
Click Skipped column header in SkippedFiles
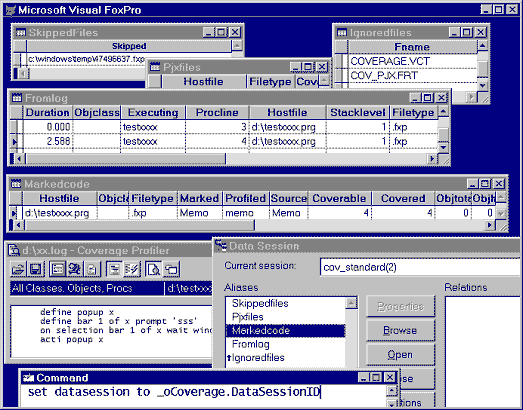click(129, 46)
